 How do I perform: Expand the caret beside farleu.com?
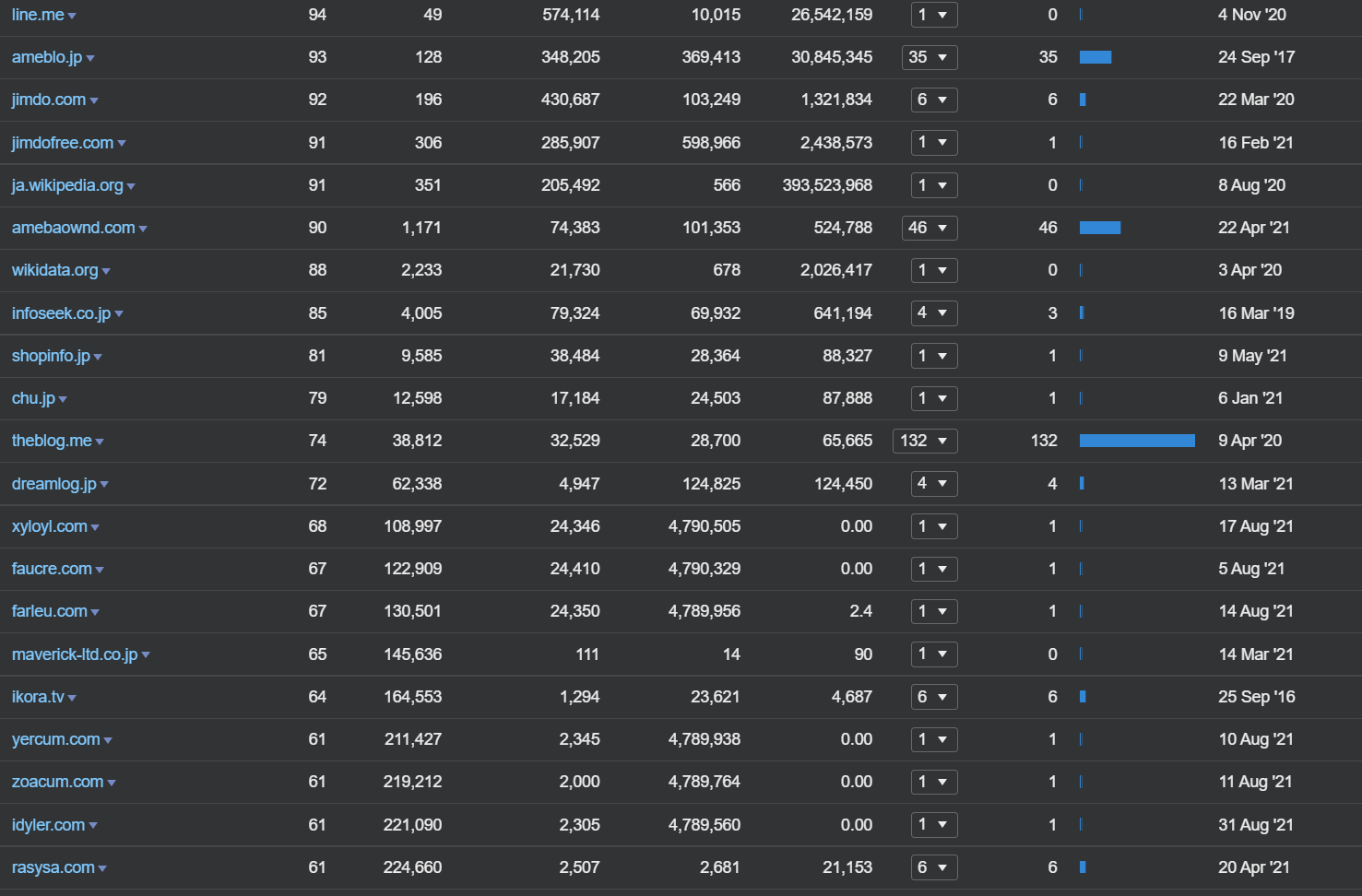point(95,612)
